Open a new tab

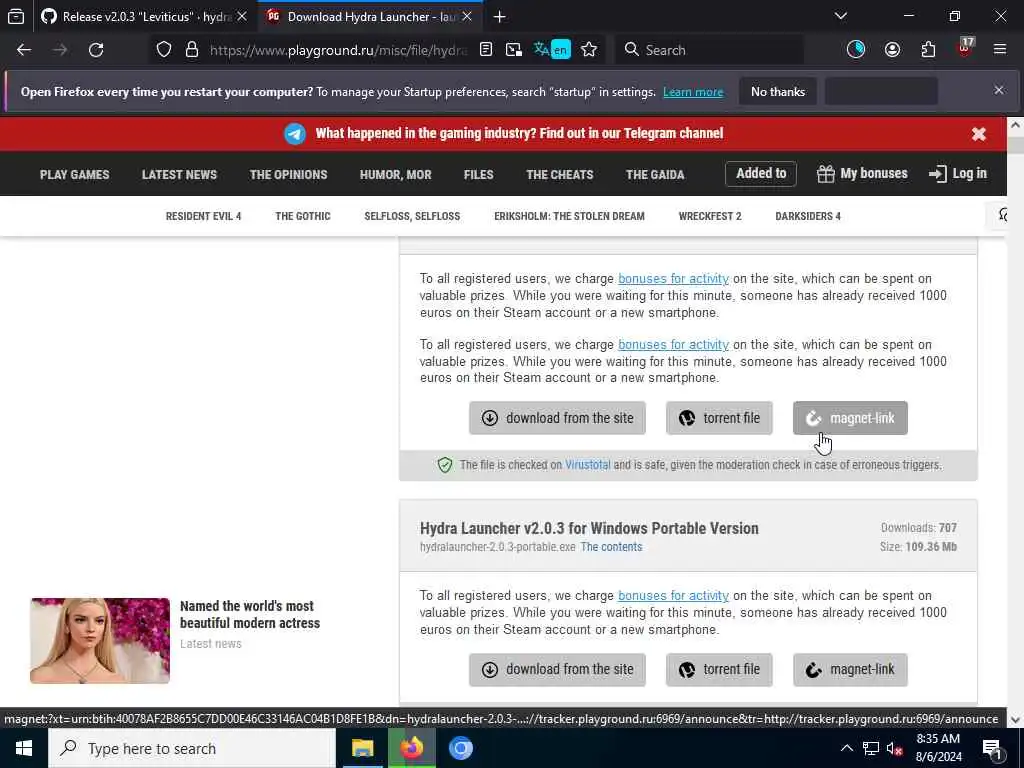tap(500, 17)
